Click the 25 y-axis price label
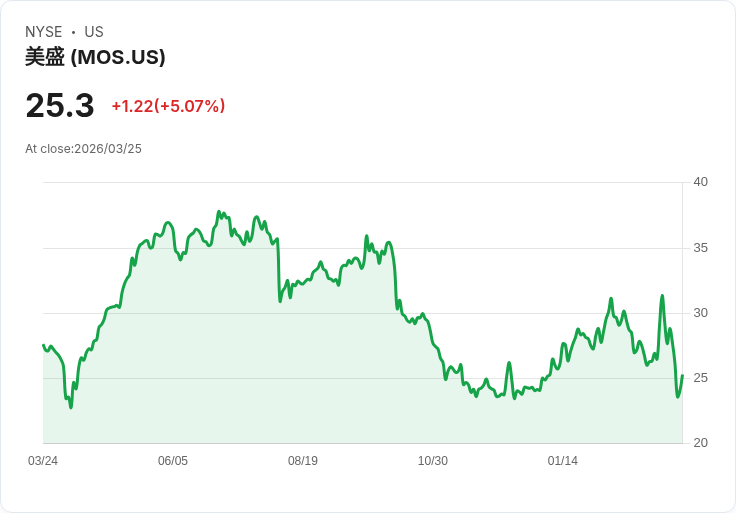 [700, 378]
